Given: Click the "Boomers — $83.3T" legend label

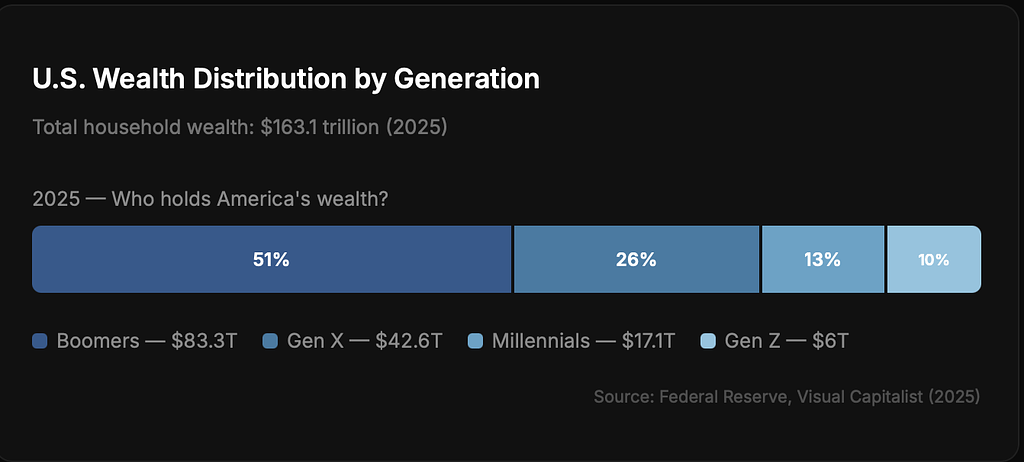Looking at the screenshot, I should (147, 341).
